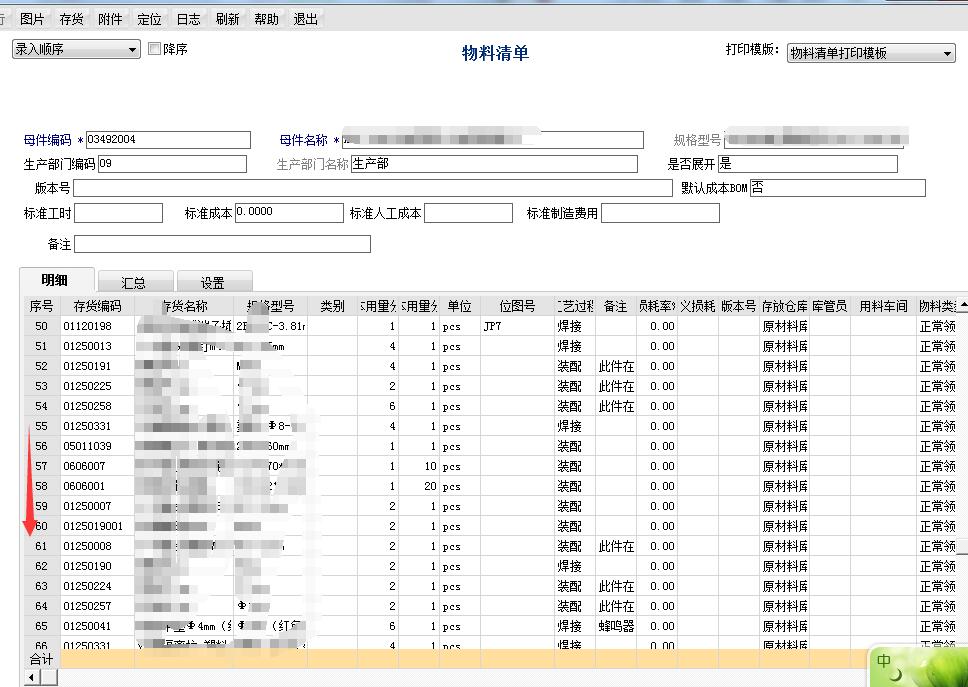Click the table's vertical scroll up arrow
Viewport: 968px width, 687px height.
(962, 306)
